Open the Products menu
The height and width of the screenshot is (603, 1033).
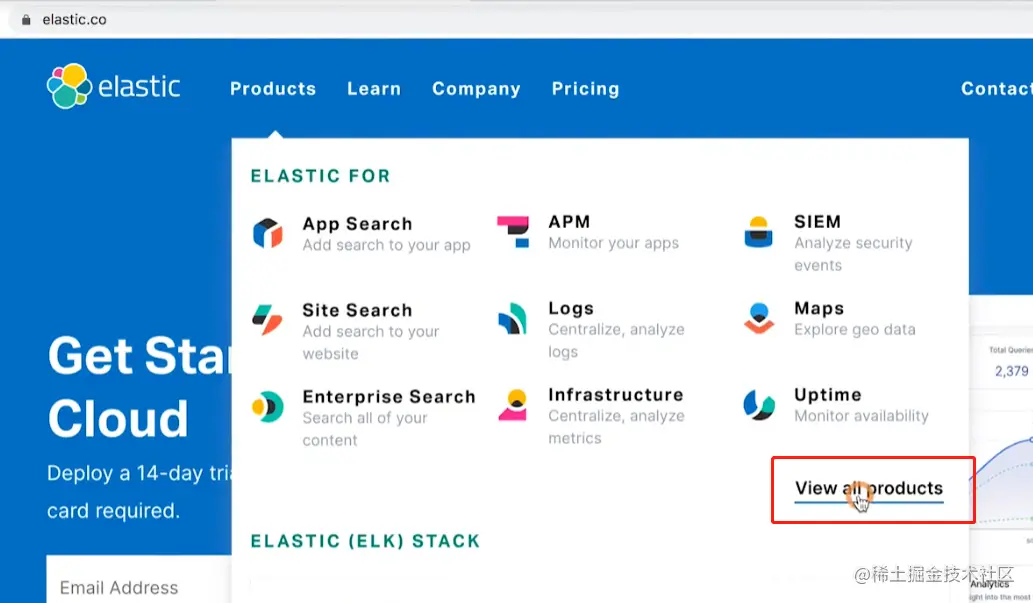pyautogui.click(x=273, y=88)
